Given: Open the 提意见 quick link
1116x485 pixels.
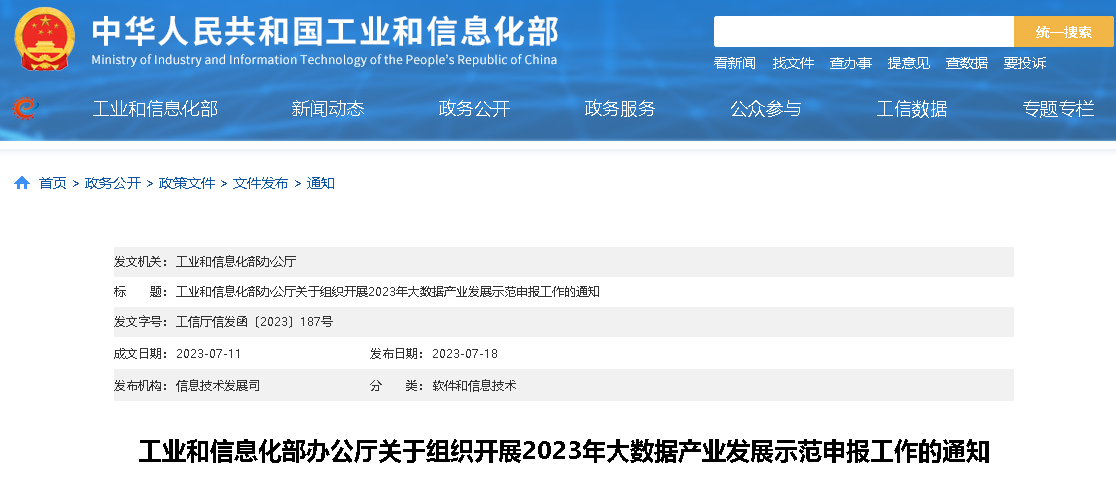Looking at the screenshot, I should point(909,63).
